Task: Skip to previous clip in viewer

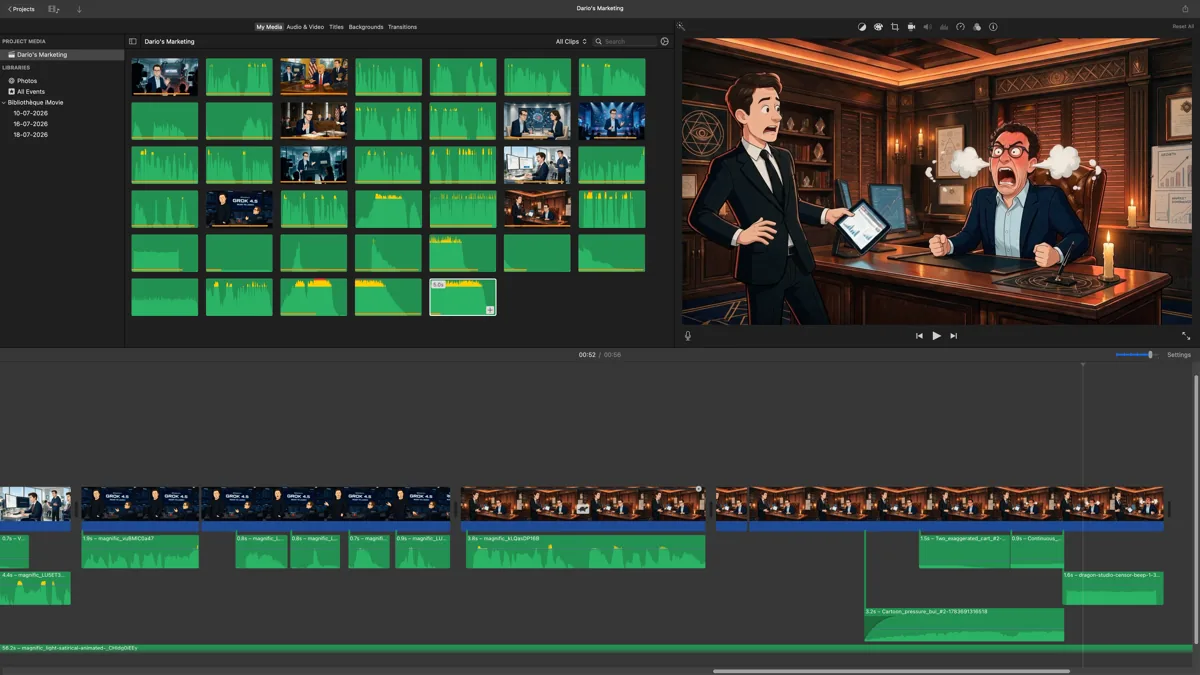Action: 919,336
